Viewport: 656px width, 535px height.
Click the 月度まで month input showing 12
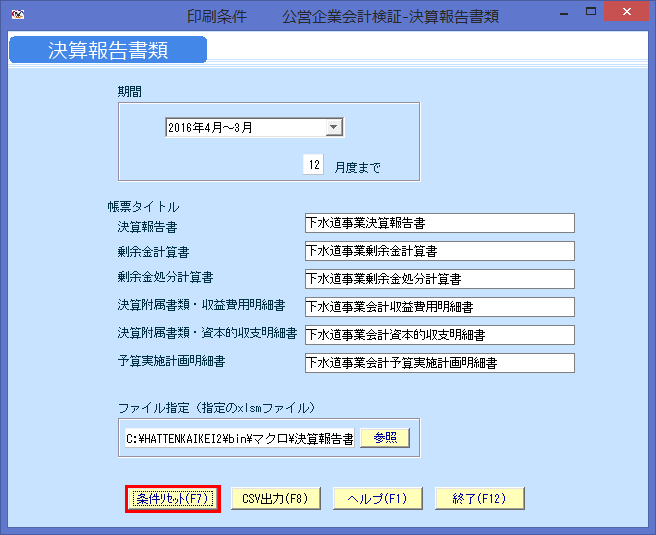[313, 164]
